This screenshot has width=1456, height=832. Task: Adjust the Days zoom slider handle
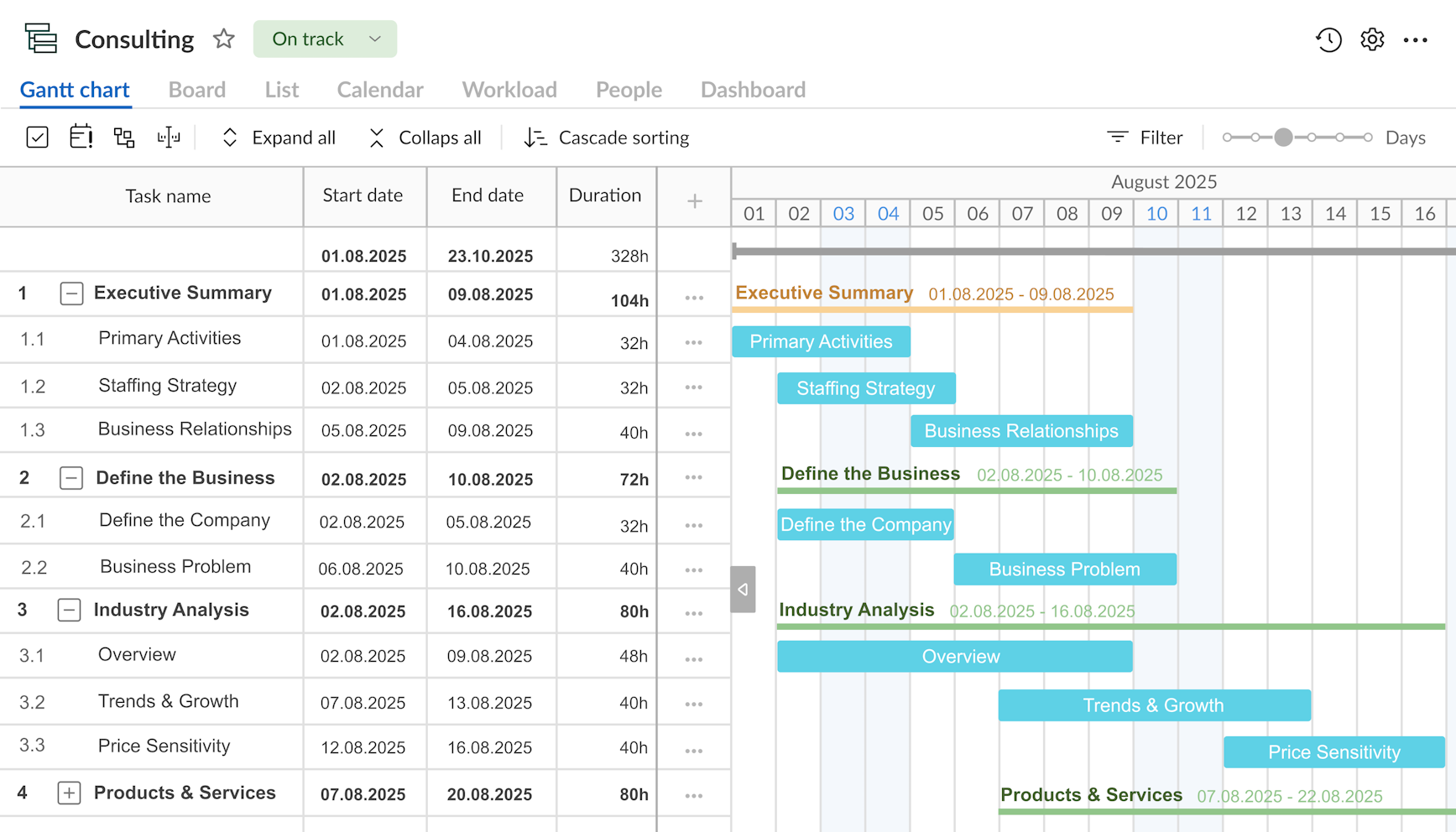click(x=1283, y=138)
